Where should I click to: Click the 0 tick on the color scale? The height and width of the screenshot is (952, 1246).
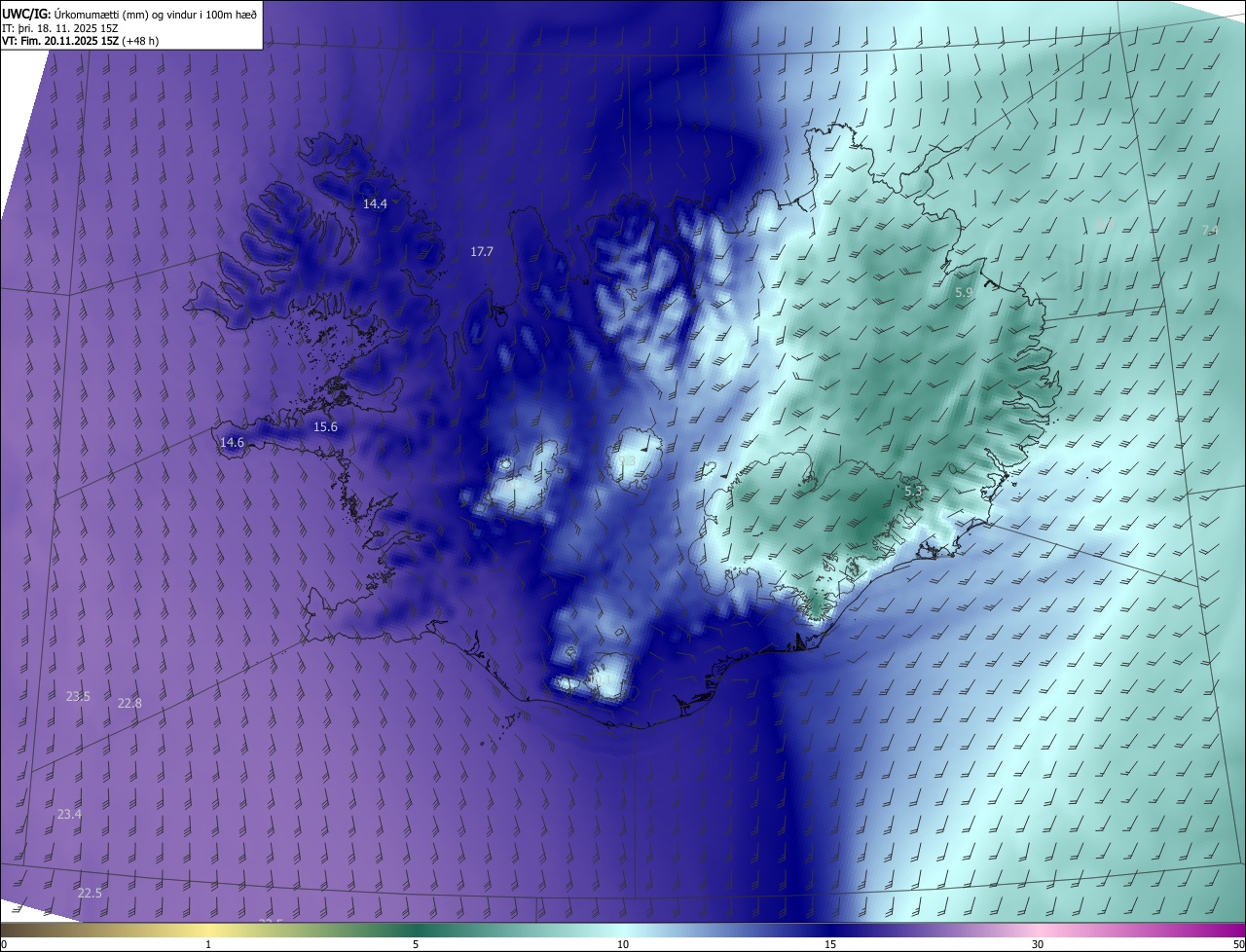(4, 945)
